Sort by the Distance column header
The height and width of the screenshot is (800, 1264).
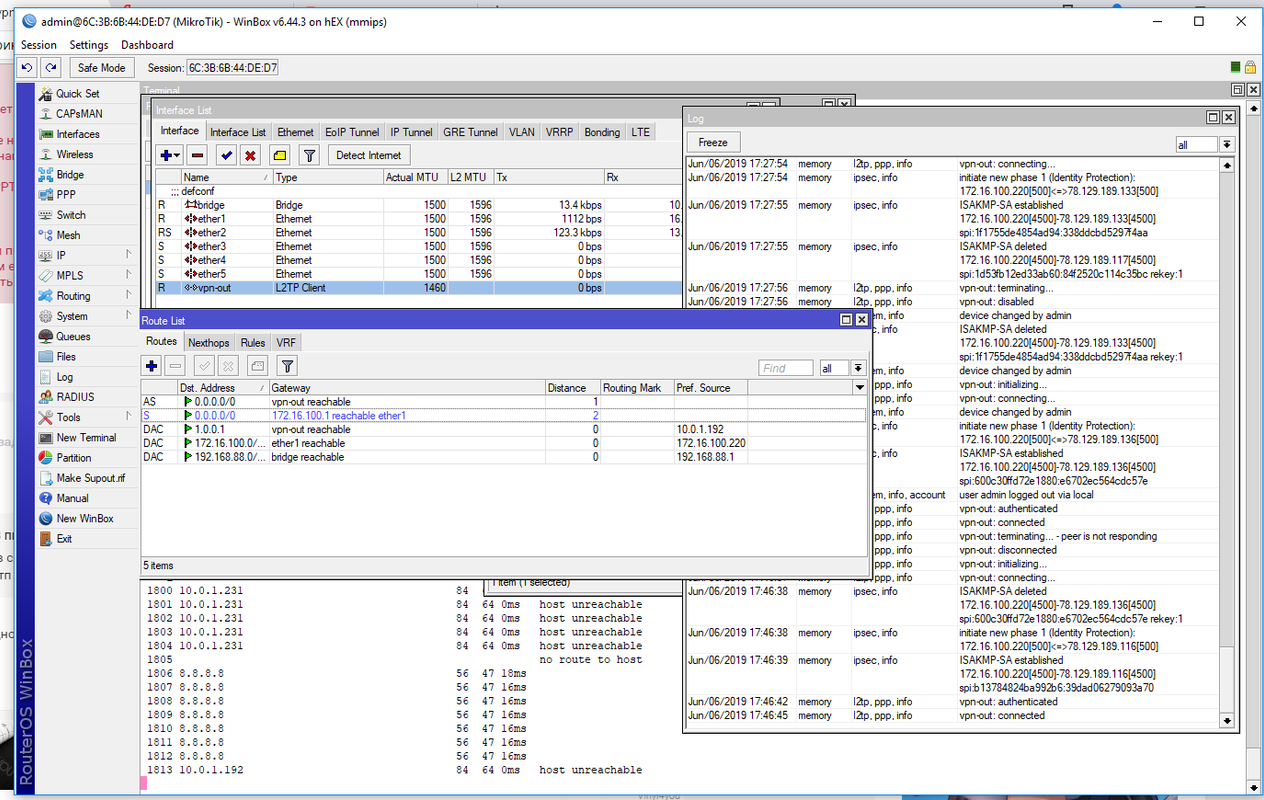[x=572, y=388]
